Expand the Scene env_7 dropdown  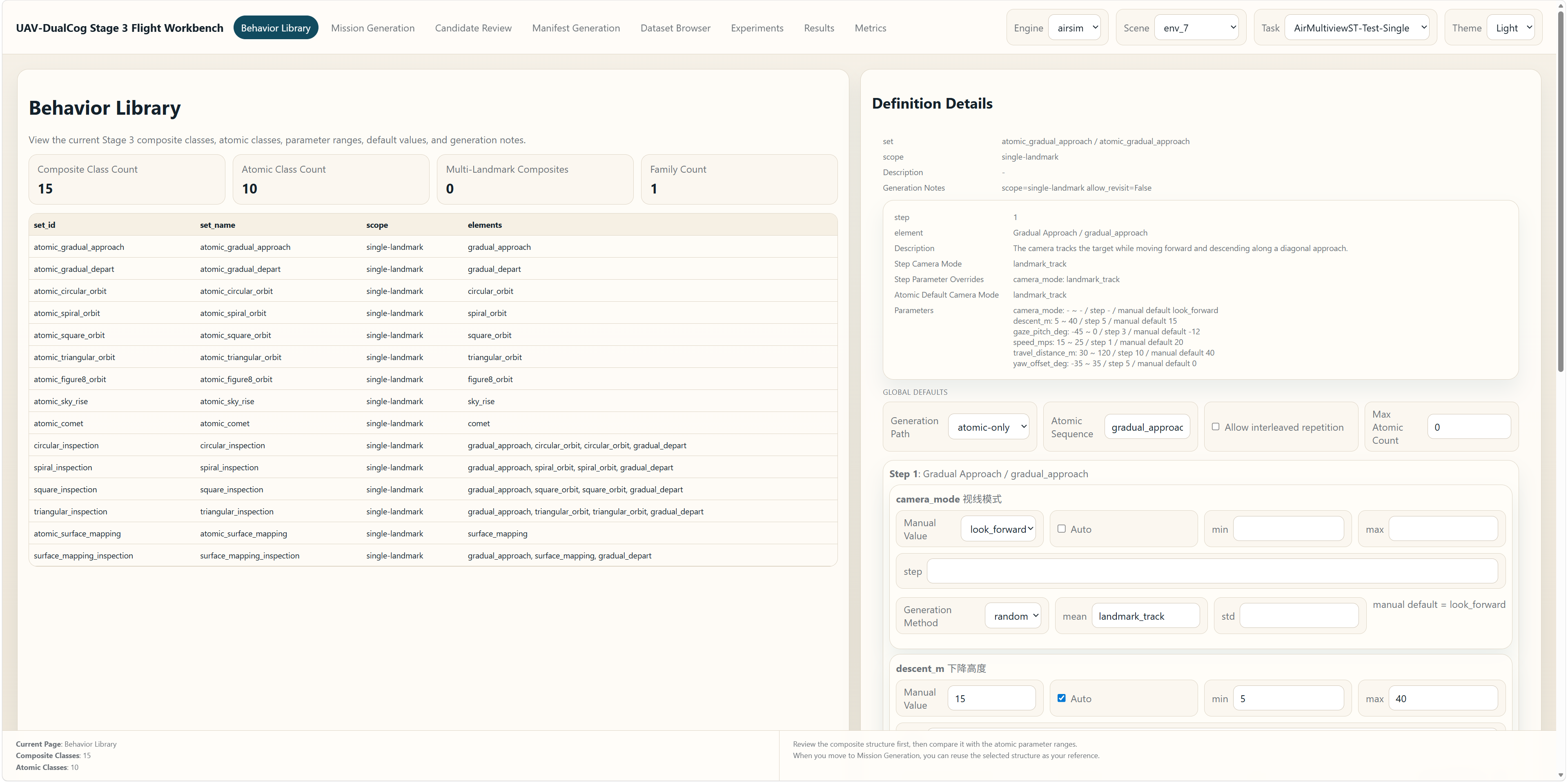1197,28
